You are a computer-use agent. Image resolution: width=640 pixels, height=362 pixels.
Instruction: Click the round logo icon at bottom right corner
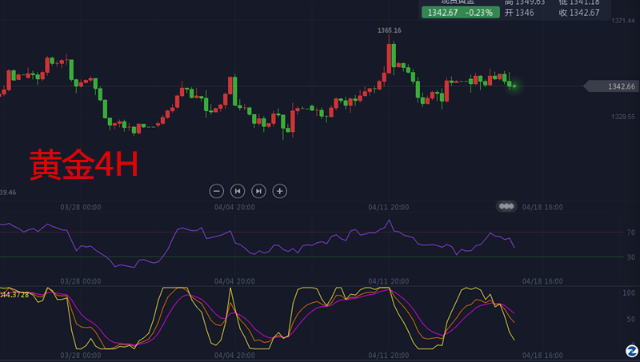[632, 351]
